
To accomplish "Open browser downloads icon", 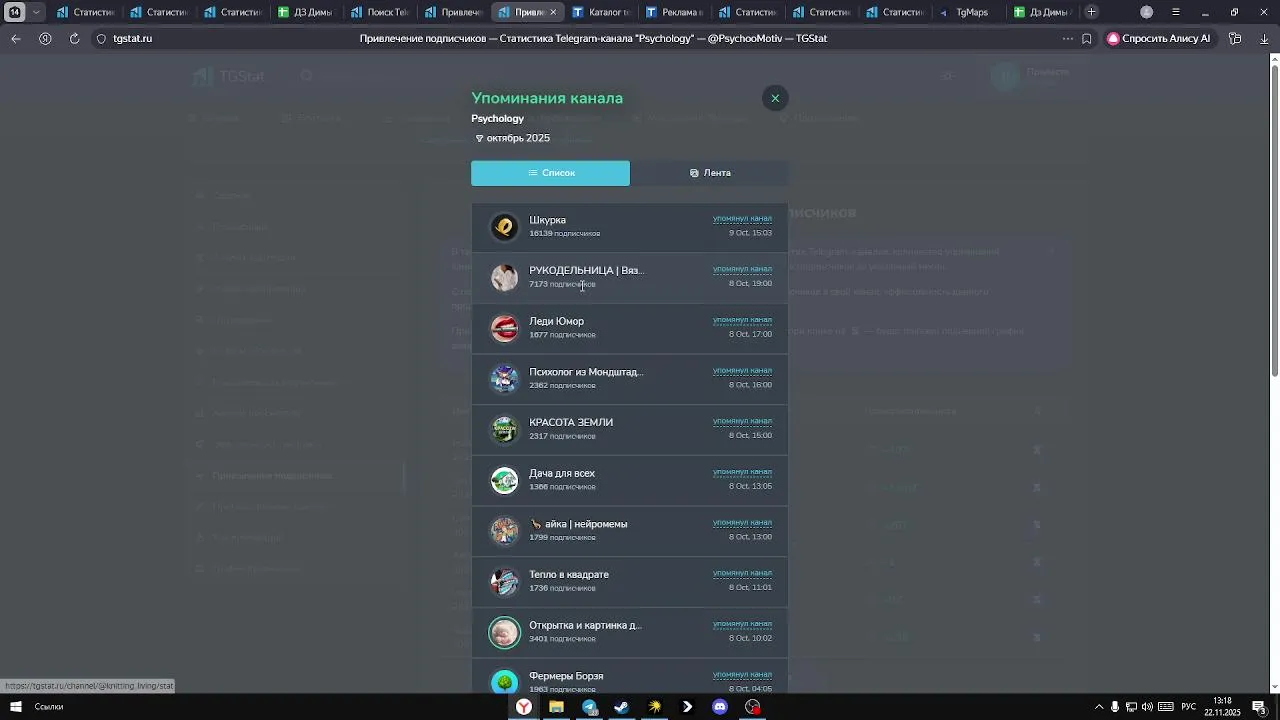I will coord(1264,38).
